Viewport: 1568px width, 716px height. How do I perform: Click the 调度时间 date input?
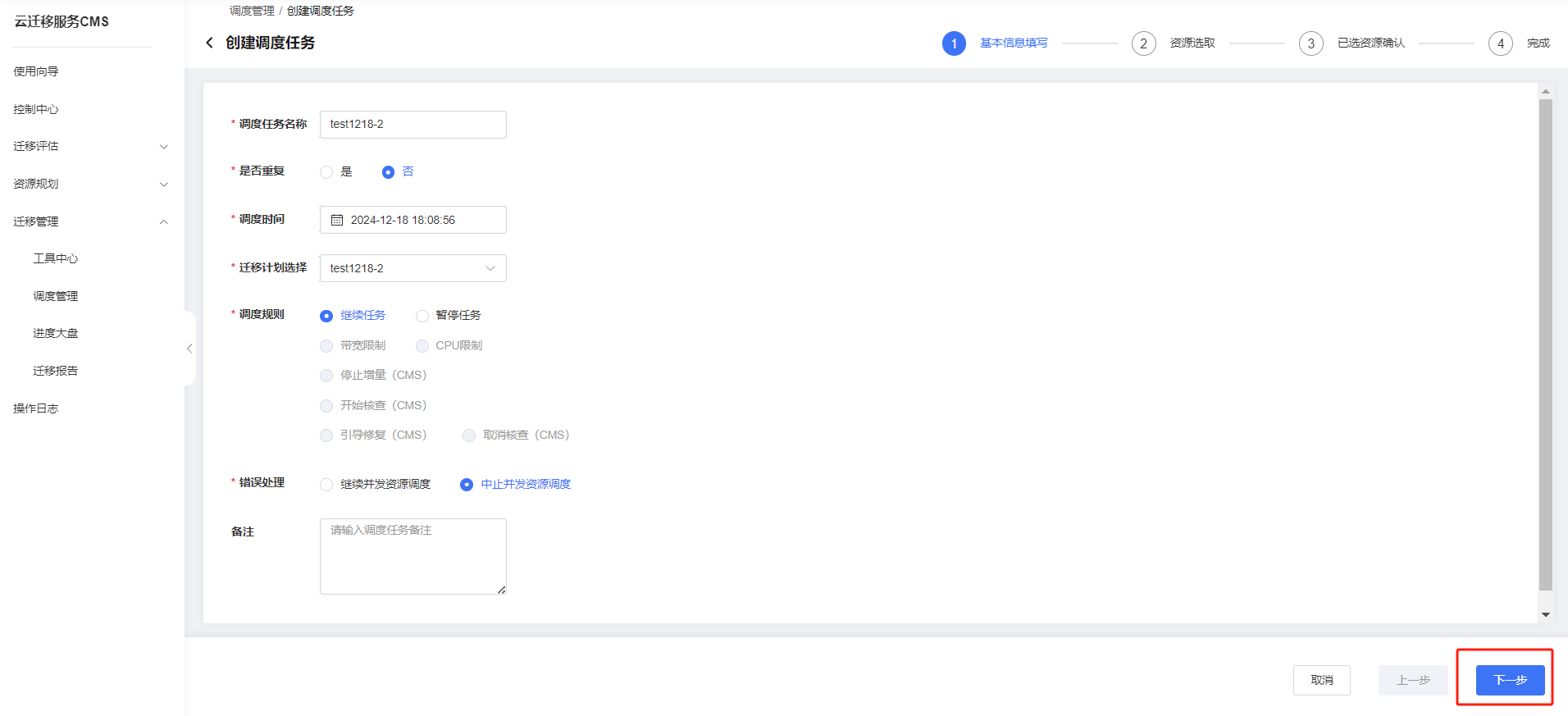[x=413, y=220]
